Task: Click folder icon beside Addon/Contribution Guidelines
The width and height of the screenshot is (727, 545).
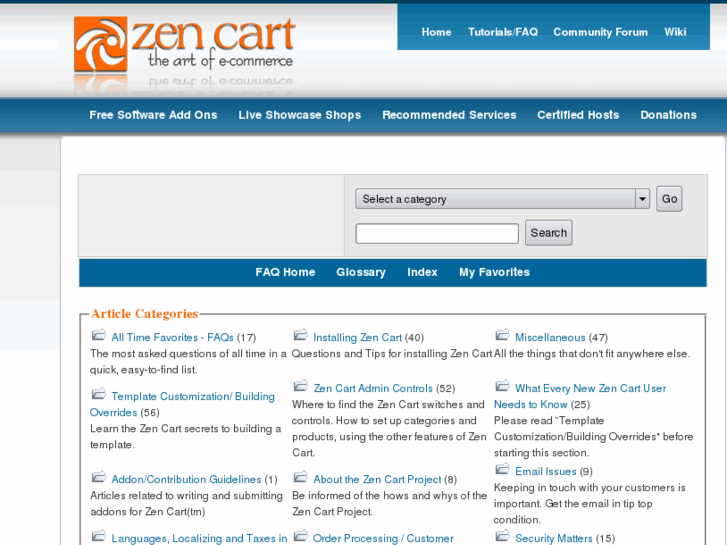Action: [x=98, y=477]
